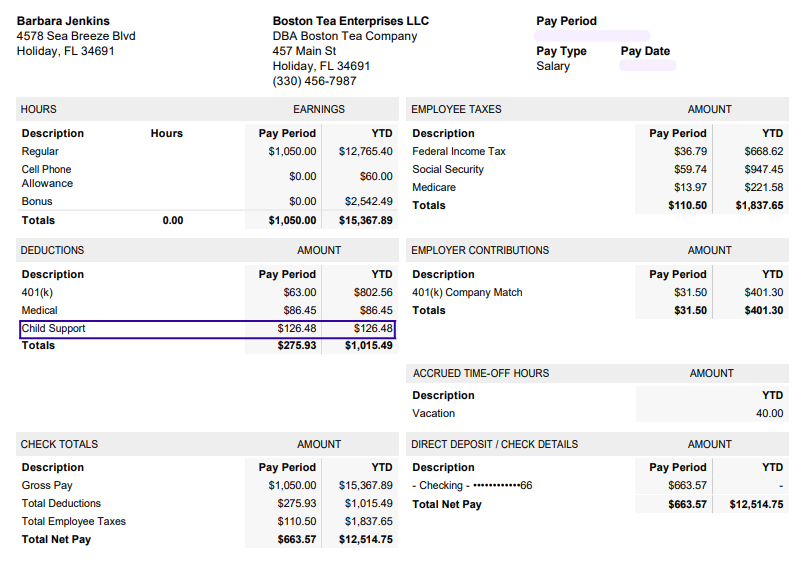Select the Barbara Jenkins employee name
803x569 pixels.
pos(63,21)
